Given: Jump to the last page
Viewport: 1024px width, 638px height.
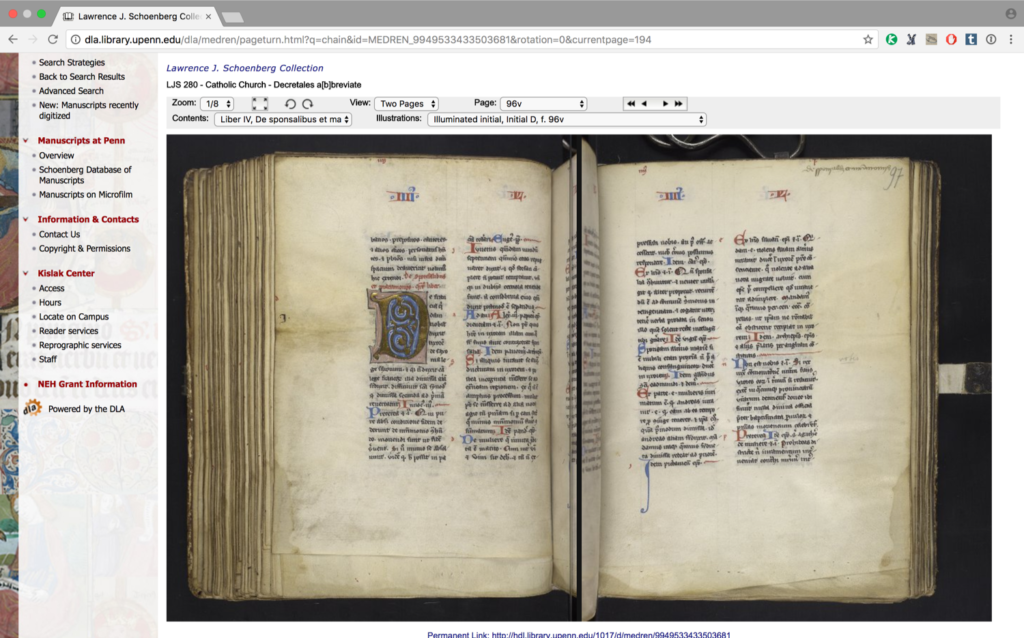Looking at the screenshot, I should [x=679, y=104].
